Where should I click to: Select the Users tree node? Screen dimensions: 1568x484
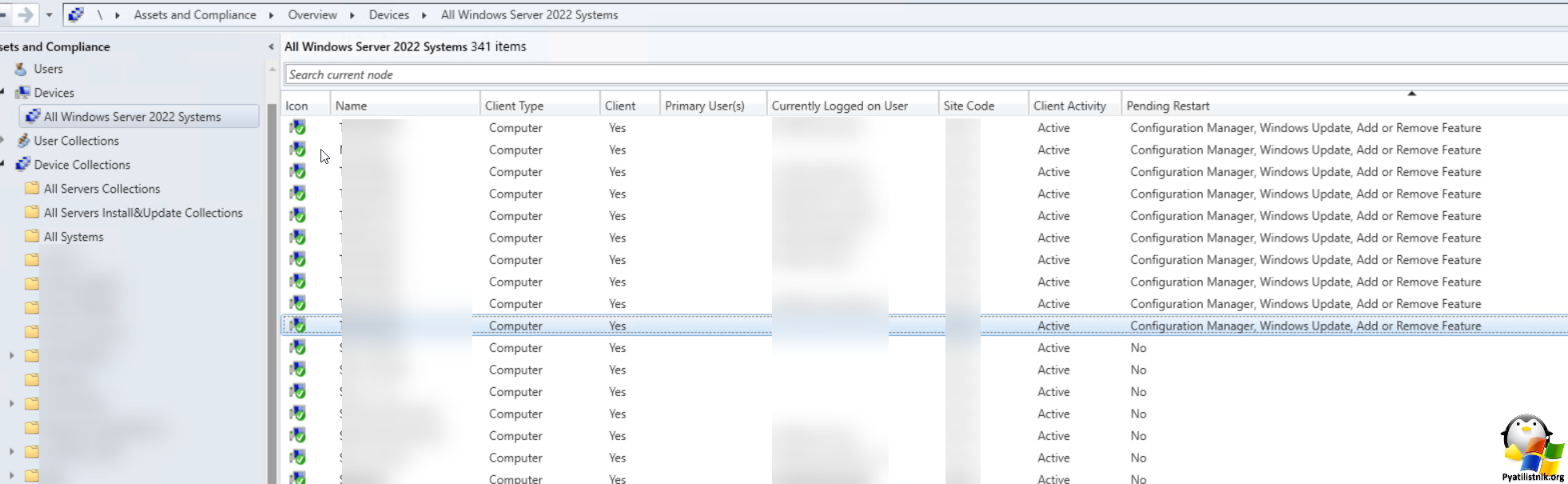(x=48, y=69)
